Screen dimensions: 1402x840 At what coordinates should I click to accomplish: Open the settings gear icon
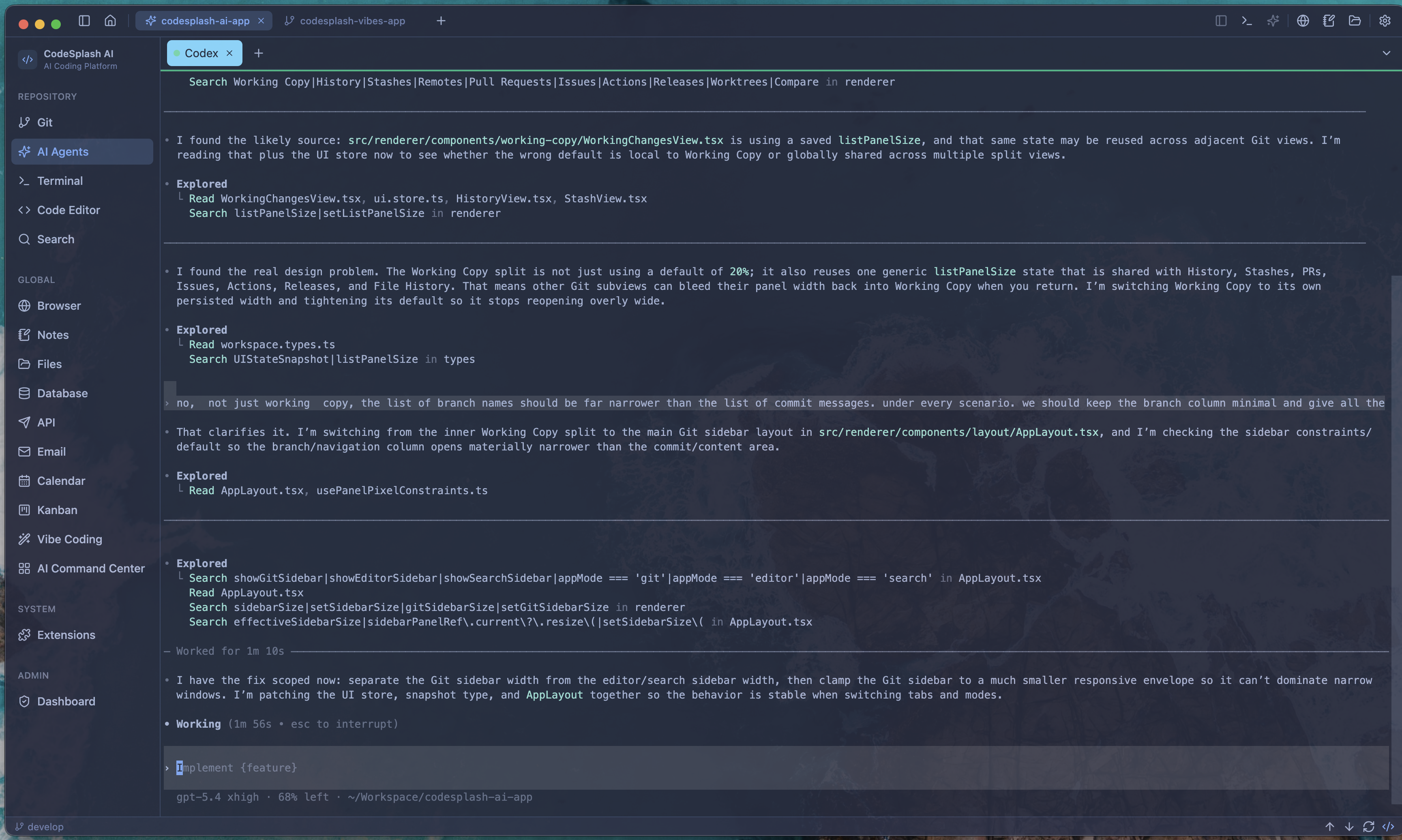point(1385,21)
